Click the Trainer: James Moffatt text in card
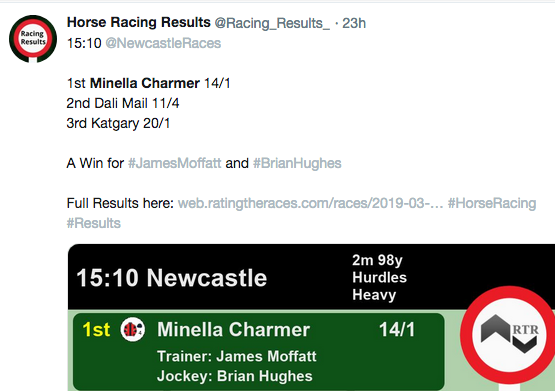Viewport: 555px width, 391px height. click(237, 356)
